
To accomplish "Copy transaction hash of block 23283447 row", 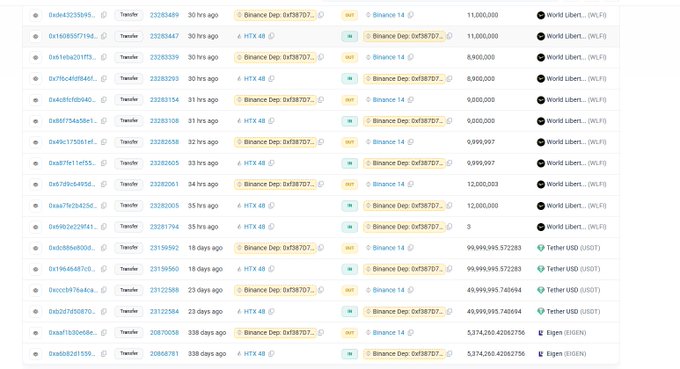I will (x=104, y=36).
